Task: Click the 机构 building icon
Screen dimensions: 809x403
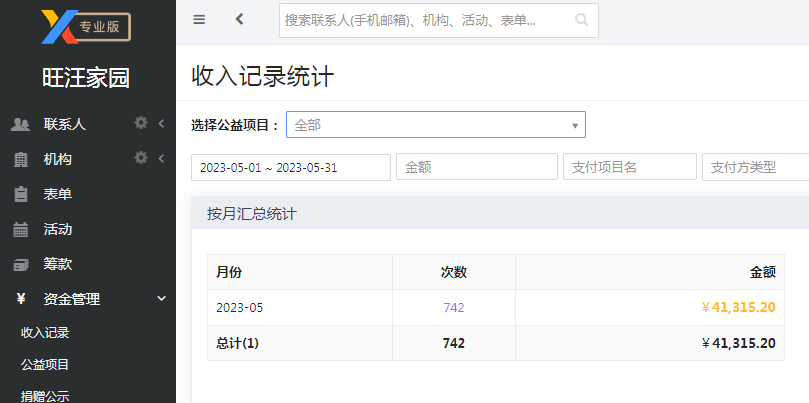Action: tap(21, 160)
